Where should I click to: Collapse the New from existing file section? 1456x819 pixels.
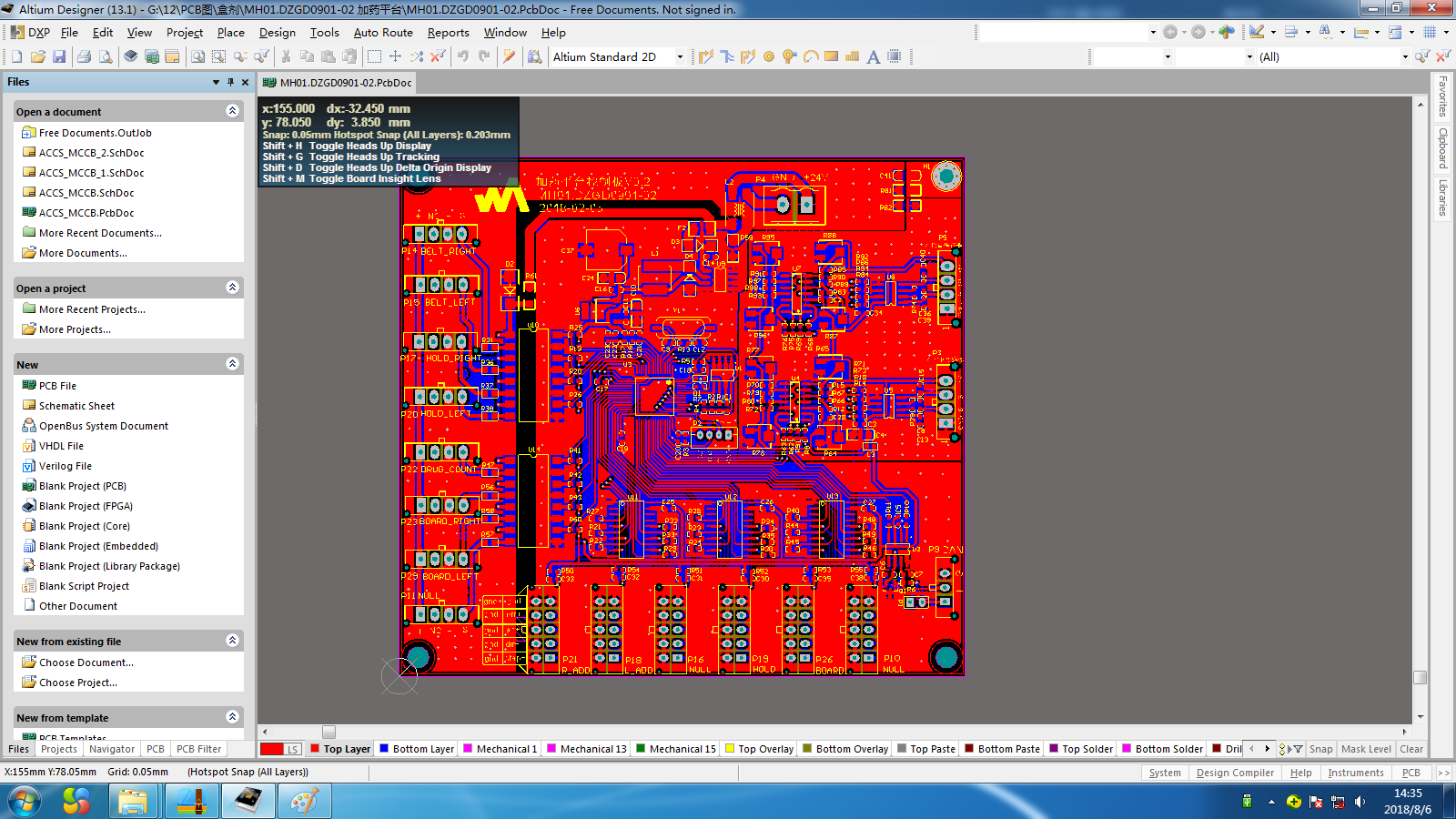click(232, 641)
